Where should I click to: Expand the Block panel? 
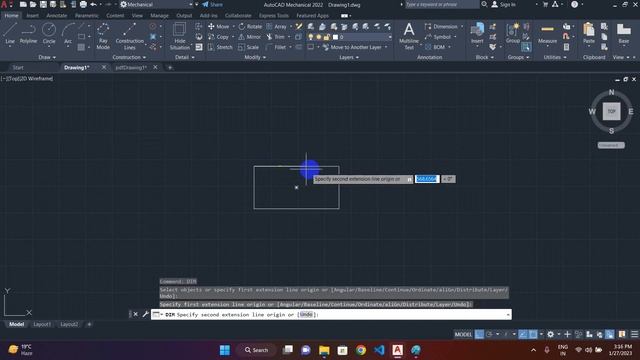(x=484, y=58)
